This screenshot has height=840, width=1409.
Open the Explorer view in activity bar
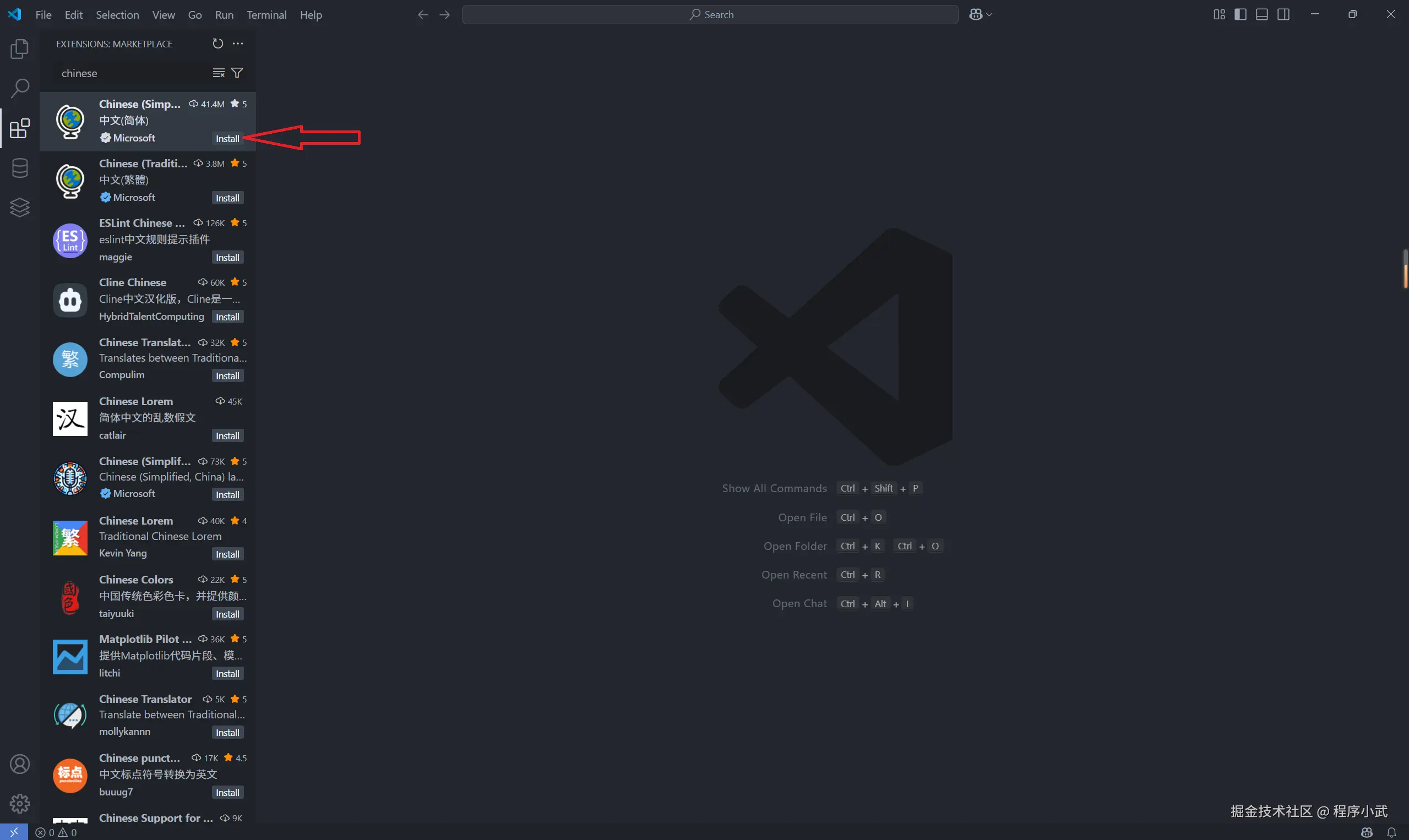point(20,49)
